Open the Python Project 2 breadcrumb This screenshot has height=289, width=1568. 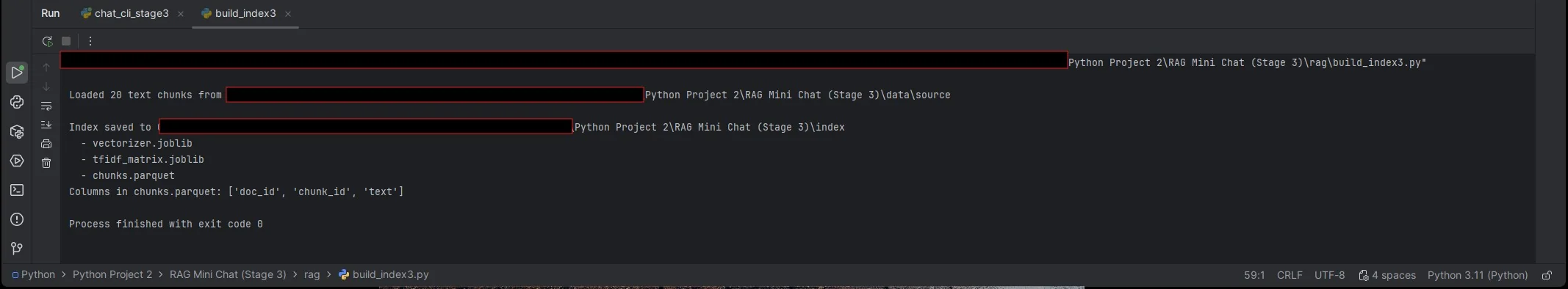[x=112, y=274]
